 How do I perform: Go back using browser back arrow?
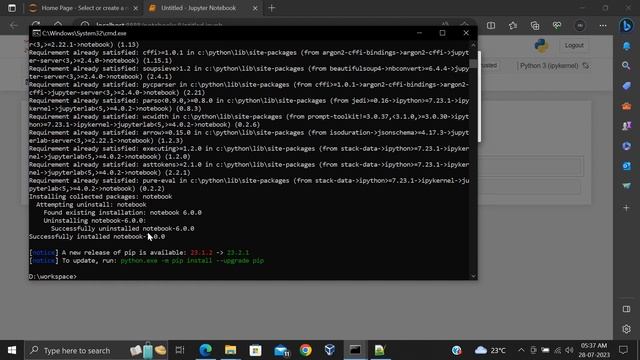pos(13,25)
